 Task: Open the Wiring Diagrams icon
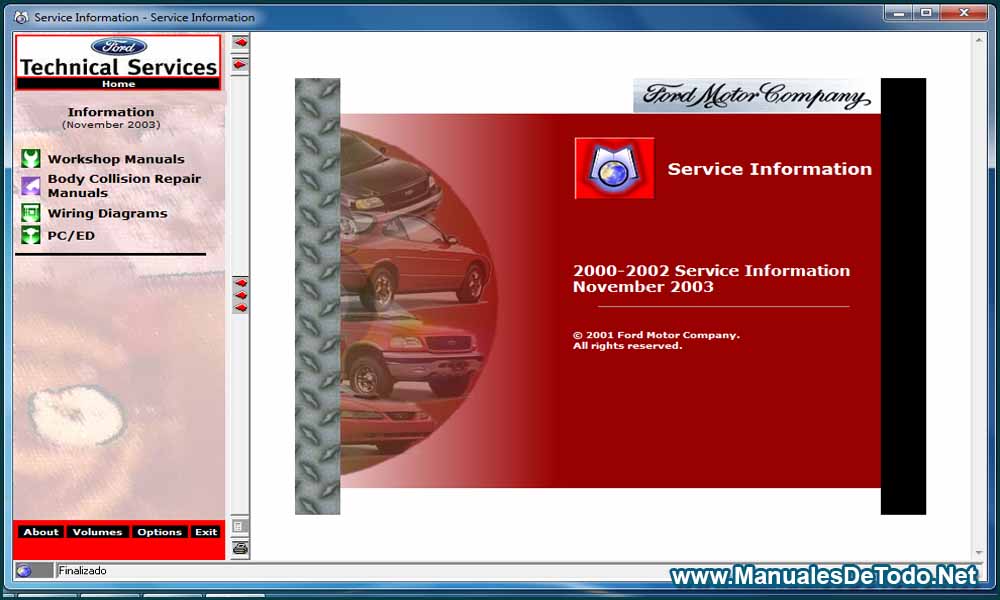(31, 212)
